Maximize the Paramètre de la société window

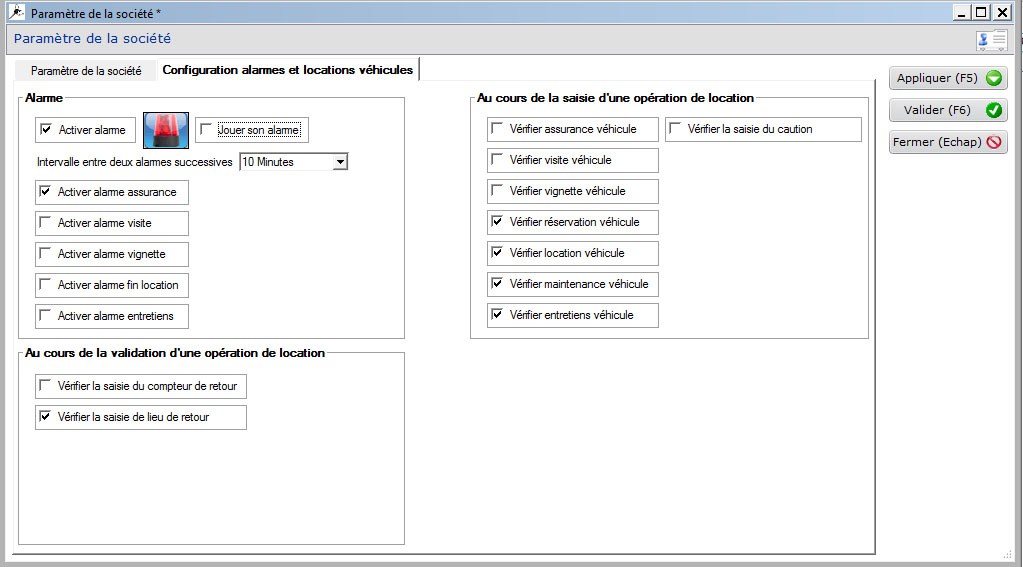981,12
